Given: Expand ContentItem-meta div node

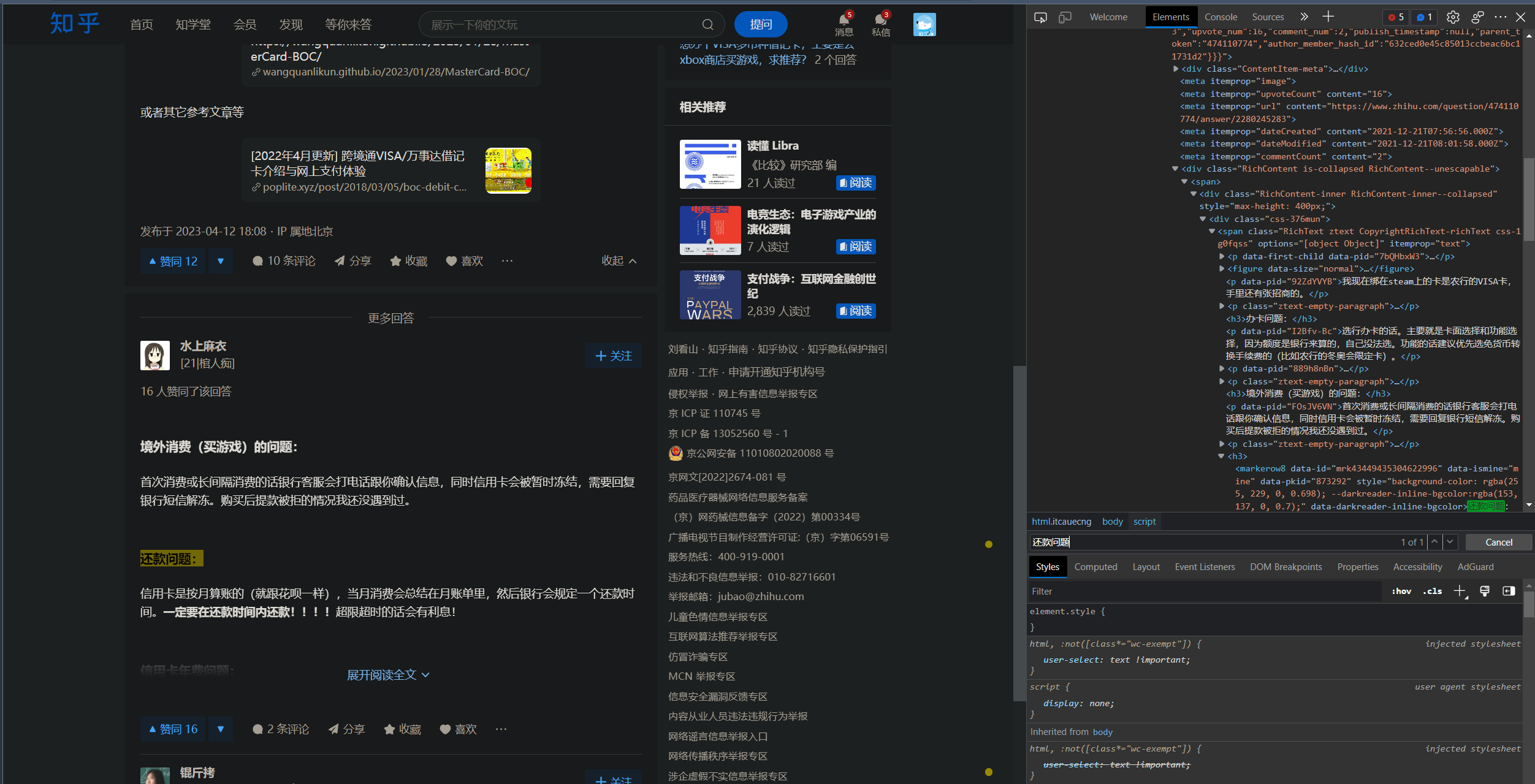Looking at the screenshot, I should click(1176, 69).
